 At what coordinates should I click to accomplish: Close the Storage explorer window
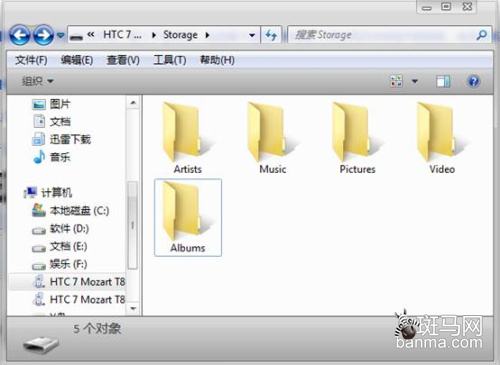coord(467,7)
